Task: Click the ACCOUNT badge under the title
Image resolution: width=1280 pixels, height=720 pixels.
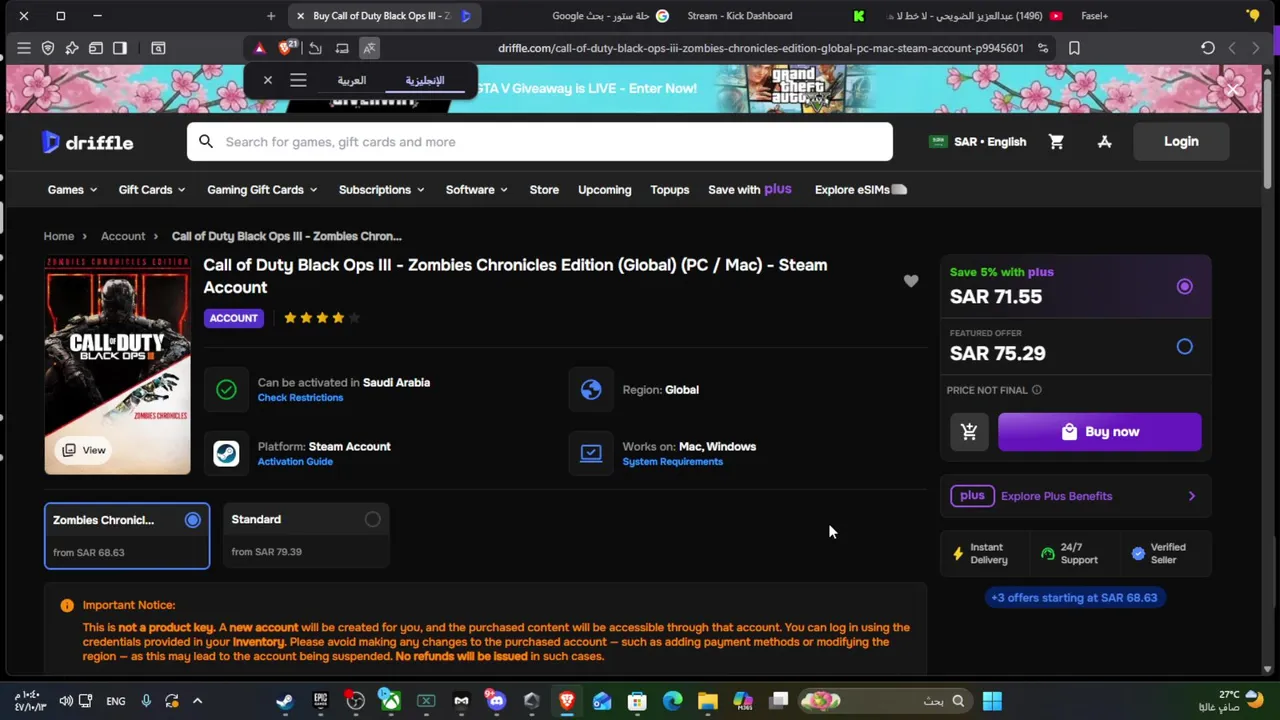Action: 233,318
